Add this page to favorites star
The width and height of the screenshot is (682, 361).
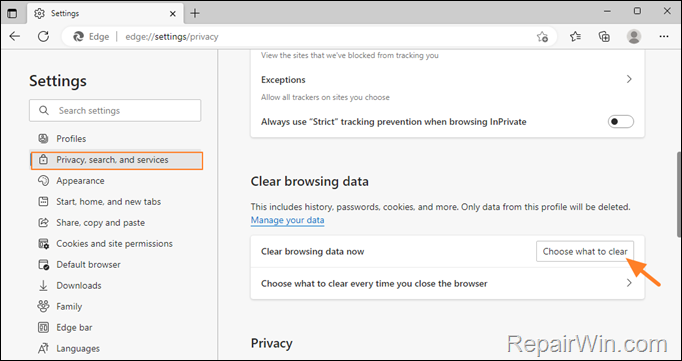coord(542,37)
